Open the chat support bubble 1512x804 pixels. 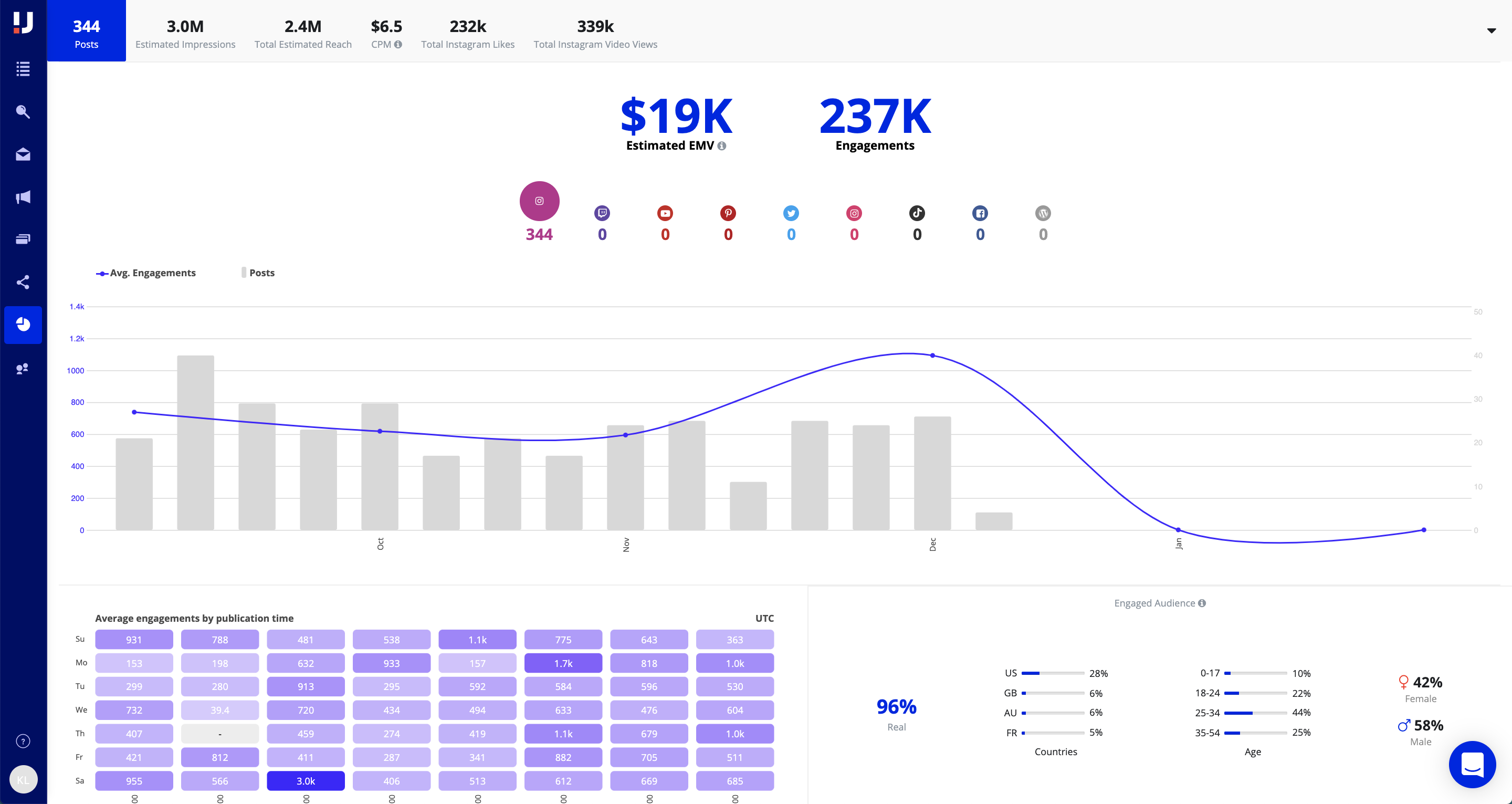1472,764
